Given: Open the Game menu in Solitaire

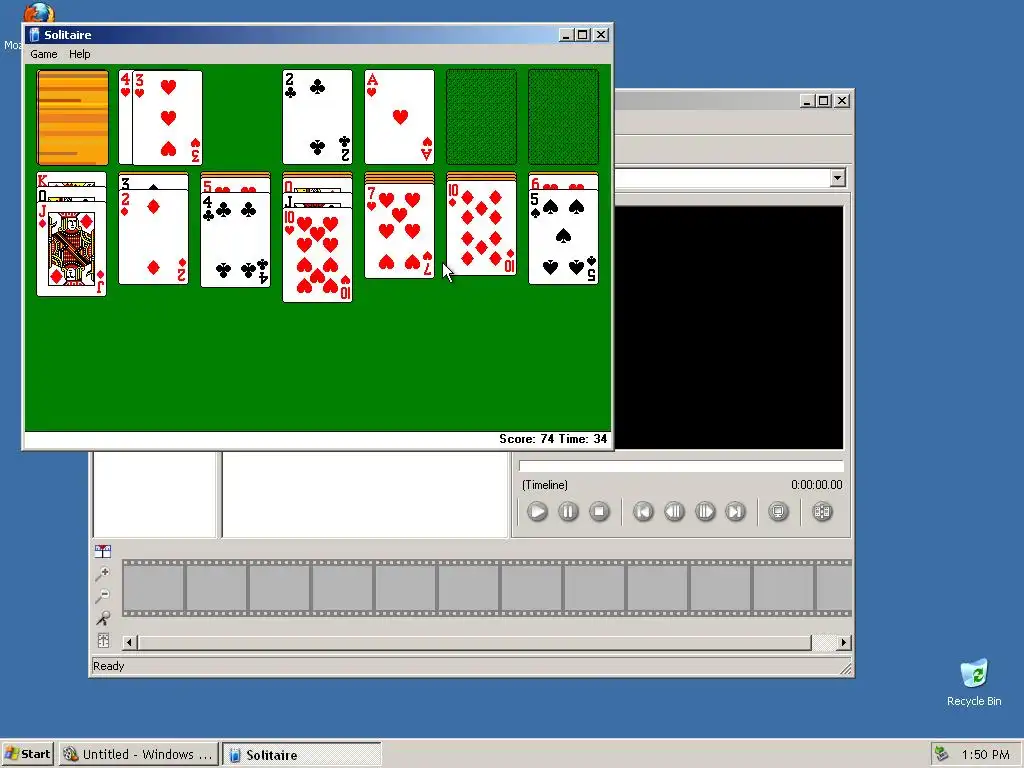Looking at the screenshot, I should point(44,54).
